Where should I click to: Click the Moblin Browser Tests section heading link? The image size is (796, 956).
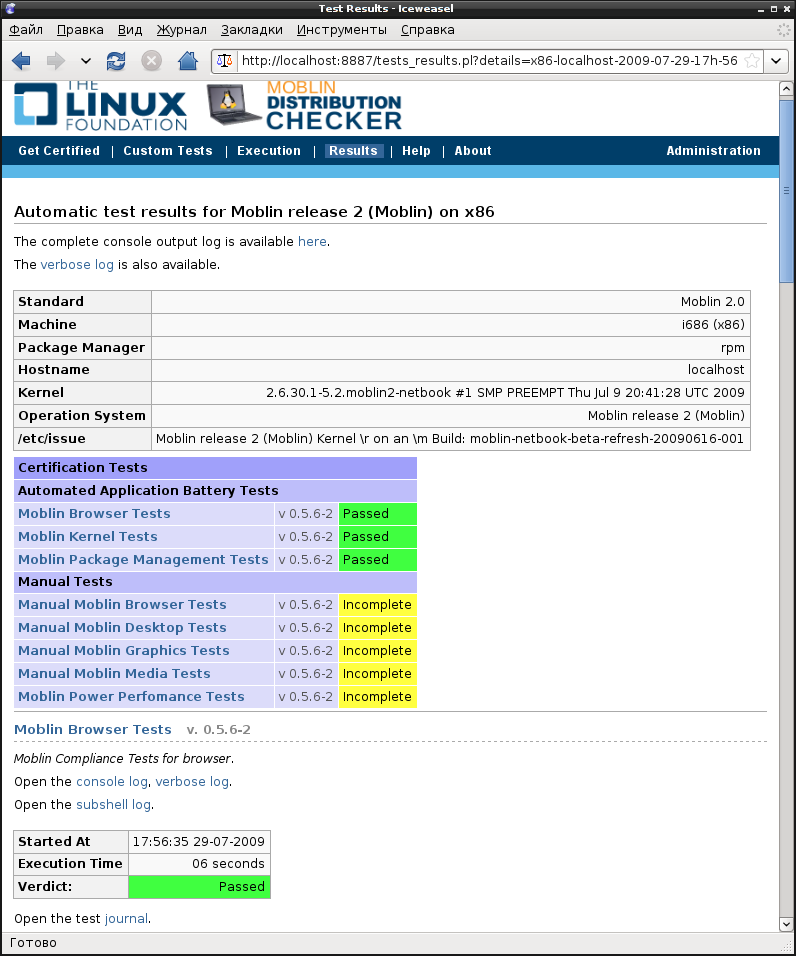tap(93, 729)
